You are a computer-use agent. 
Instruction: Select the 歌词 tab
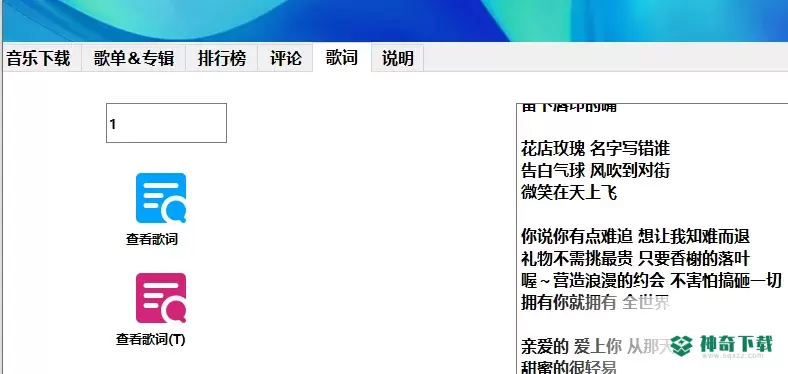click(x=342, y=57)
